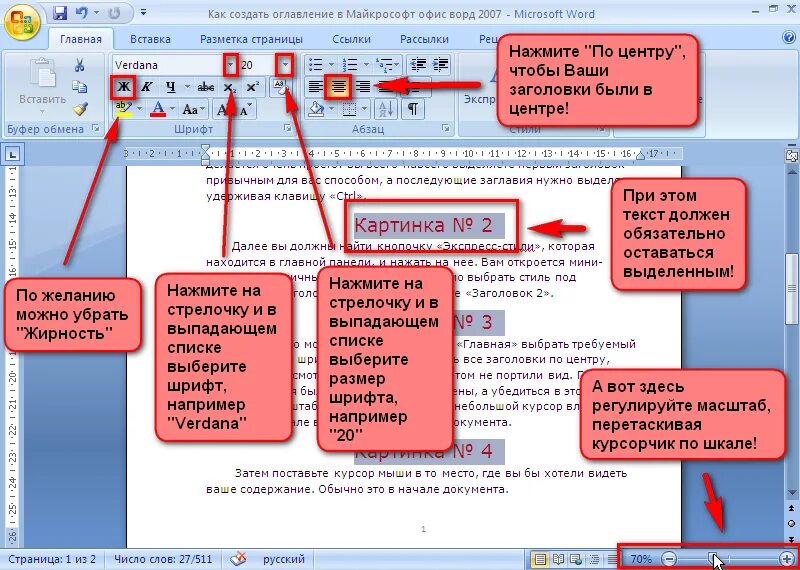Screen dimensions: 800x570
Task: Undo the last action via Quick Access
Action: tap(82, 14)
